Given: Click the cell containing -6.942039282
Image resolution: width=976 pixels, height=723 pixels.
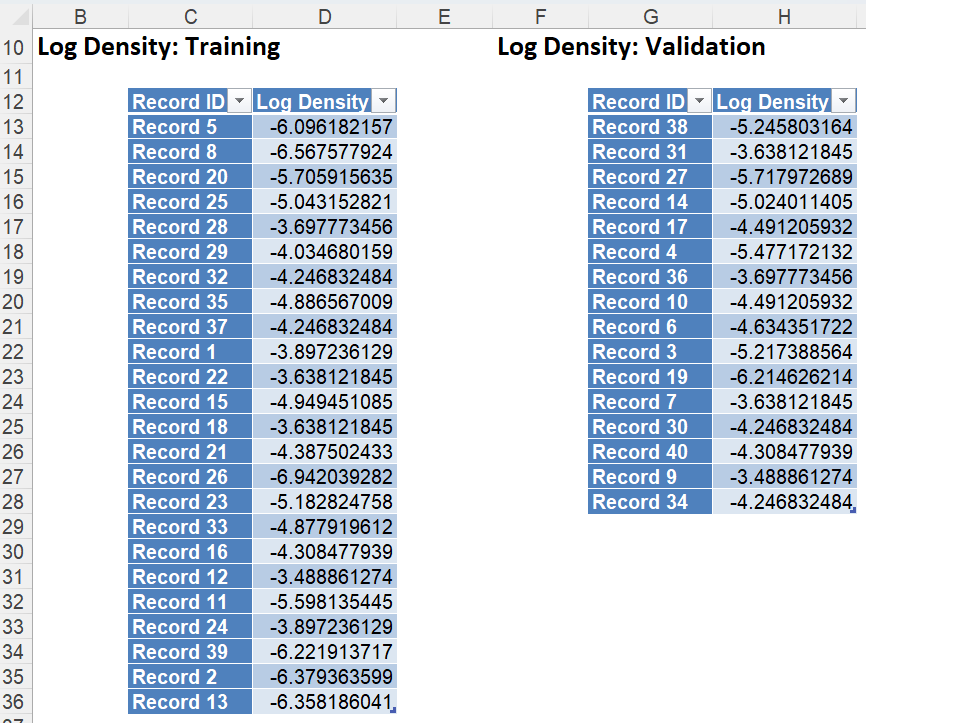Looking at the screenshot, I should (x=325, y=477).
